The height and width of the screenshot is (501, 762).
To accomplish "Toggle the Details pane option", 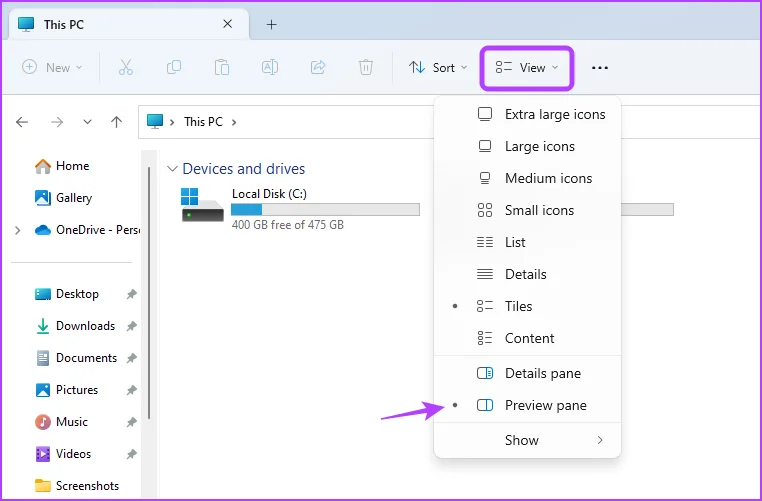I will pos(527,373).
